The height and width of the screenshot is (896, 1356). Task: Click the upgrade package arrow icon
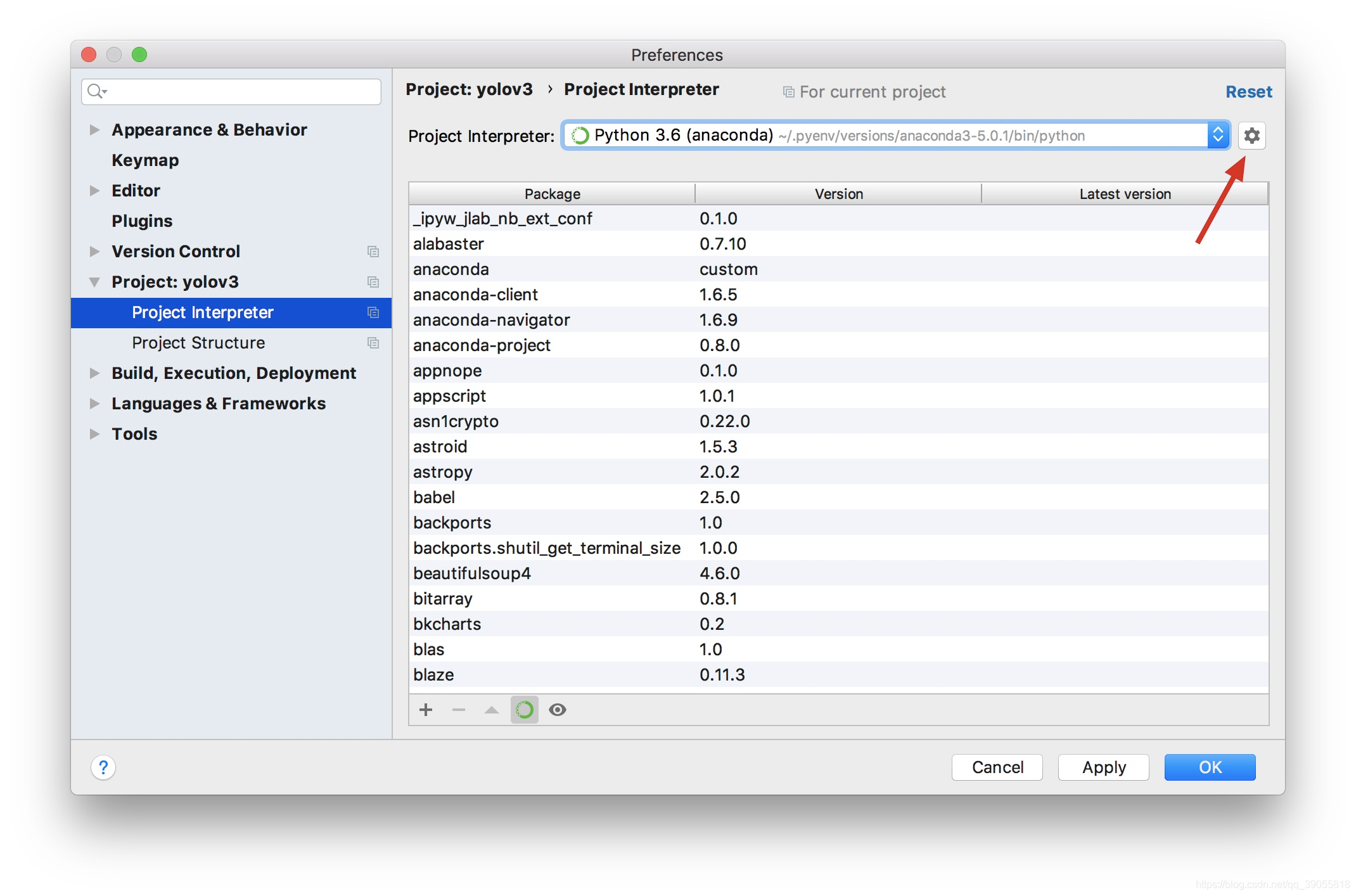(492, 710)
